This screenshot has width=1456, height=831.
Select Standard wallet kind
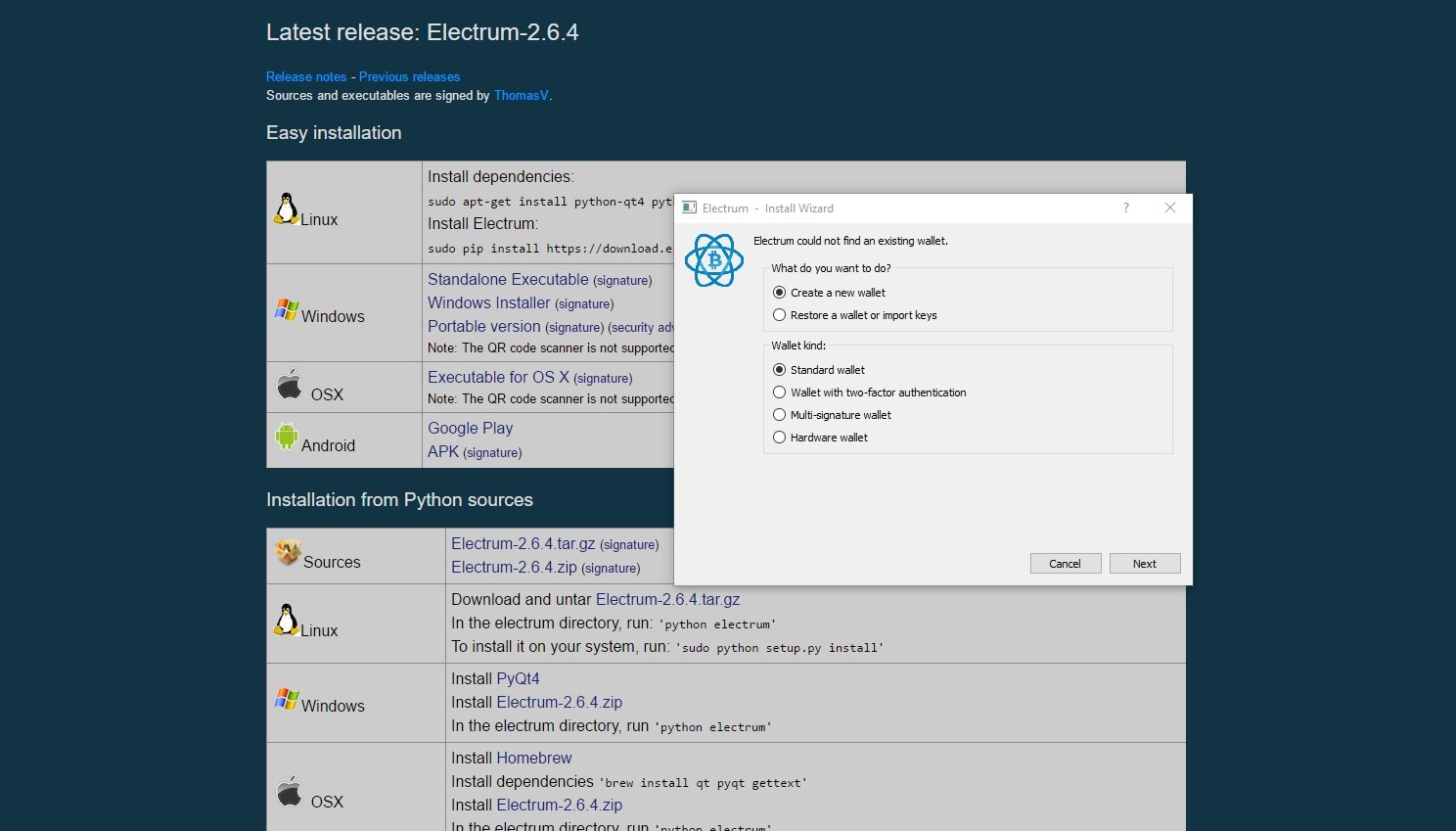(819, 370)
